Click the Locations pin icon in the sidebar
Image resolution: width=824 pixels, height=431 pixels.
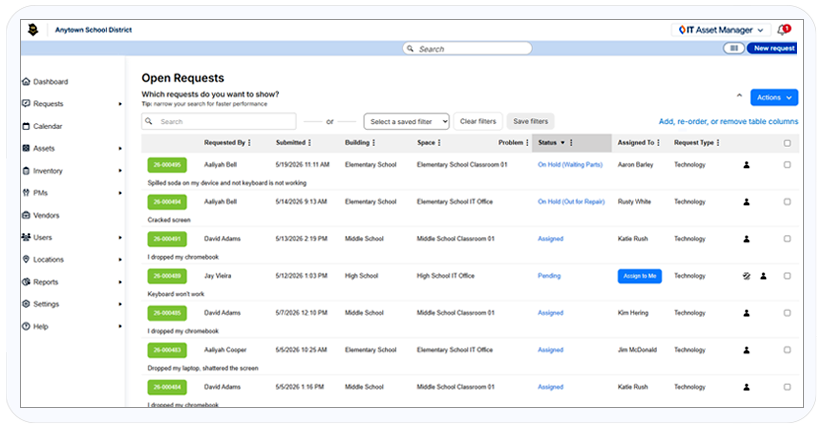click(x=26, y=259)
